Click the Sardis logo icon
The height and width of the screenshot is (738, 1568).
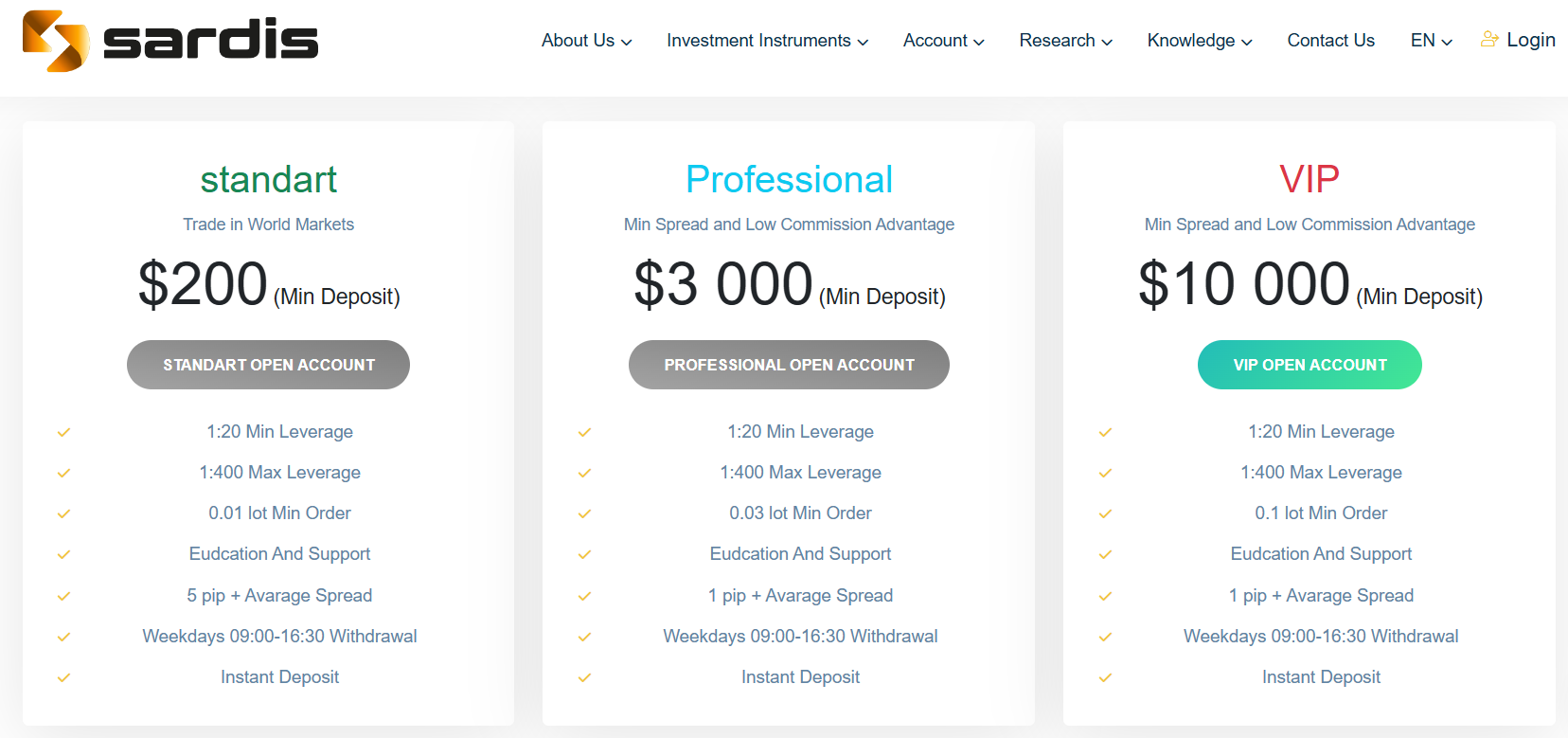55,41
